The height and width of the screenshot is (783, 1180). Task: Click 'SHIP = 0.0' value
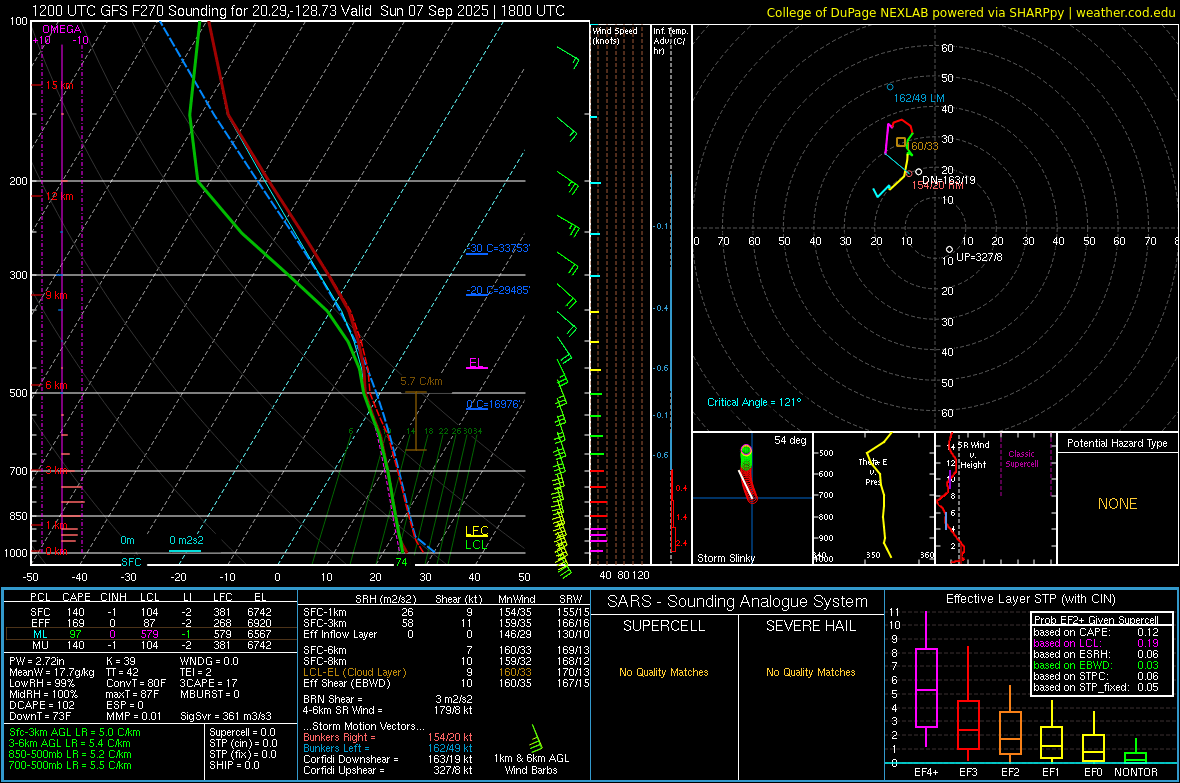click(x=232, y=765)
